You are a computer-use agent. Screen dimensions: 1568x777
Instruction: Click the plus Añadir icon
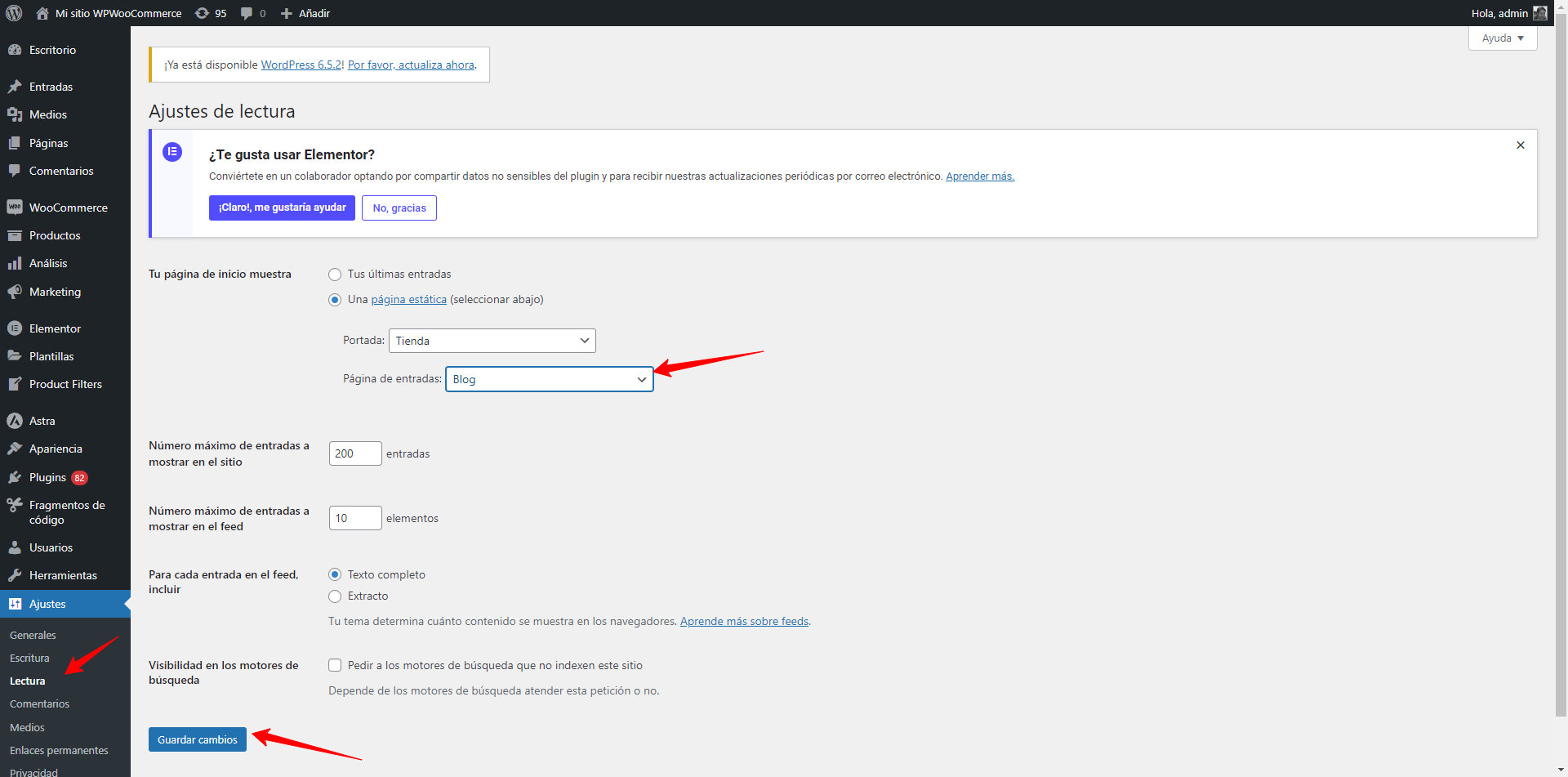[x=287, y=13]
